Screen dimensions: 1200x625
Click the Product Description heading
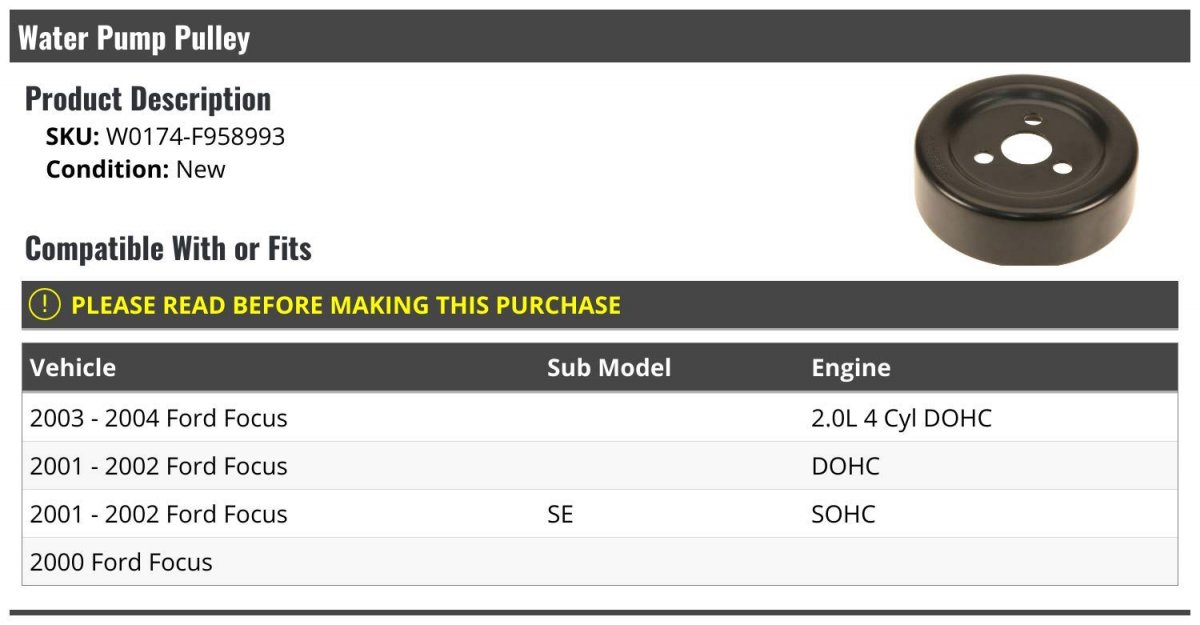coord(148,99)
